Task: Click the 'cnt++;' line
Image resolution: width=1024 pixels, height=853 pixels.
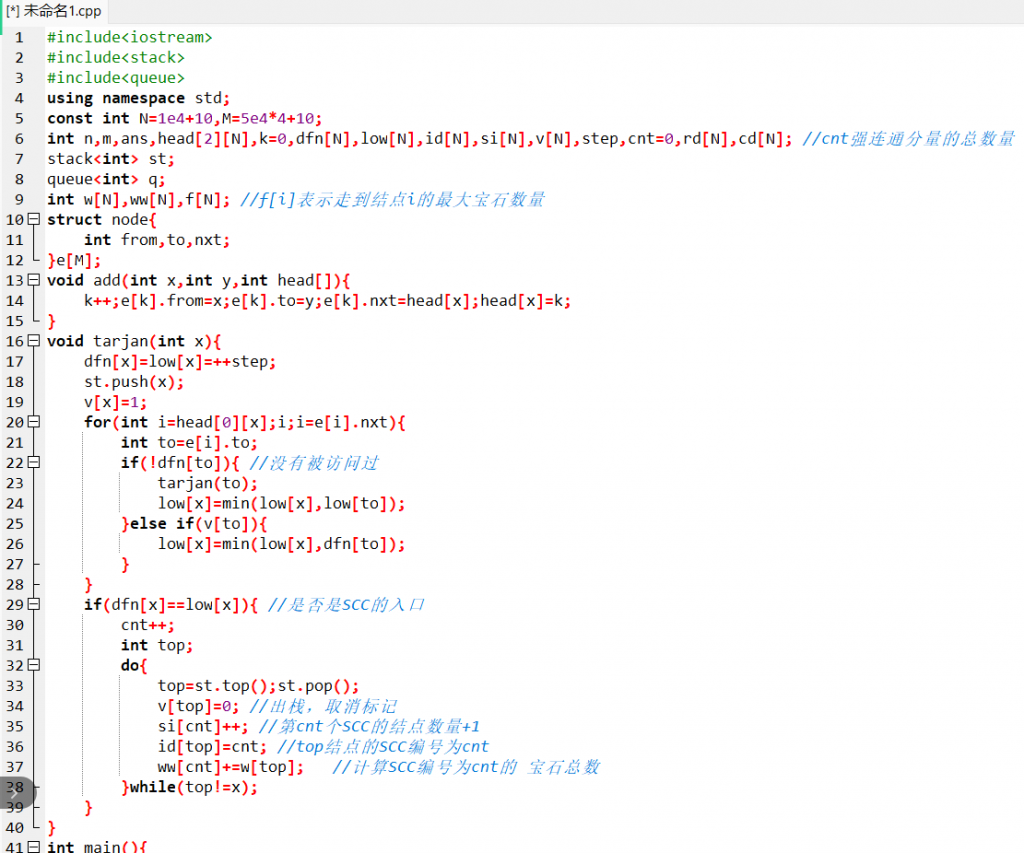Action: 148,624
